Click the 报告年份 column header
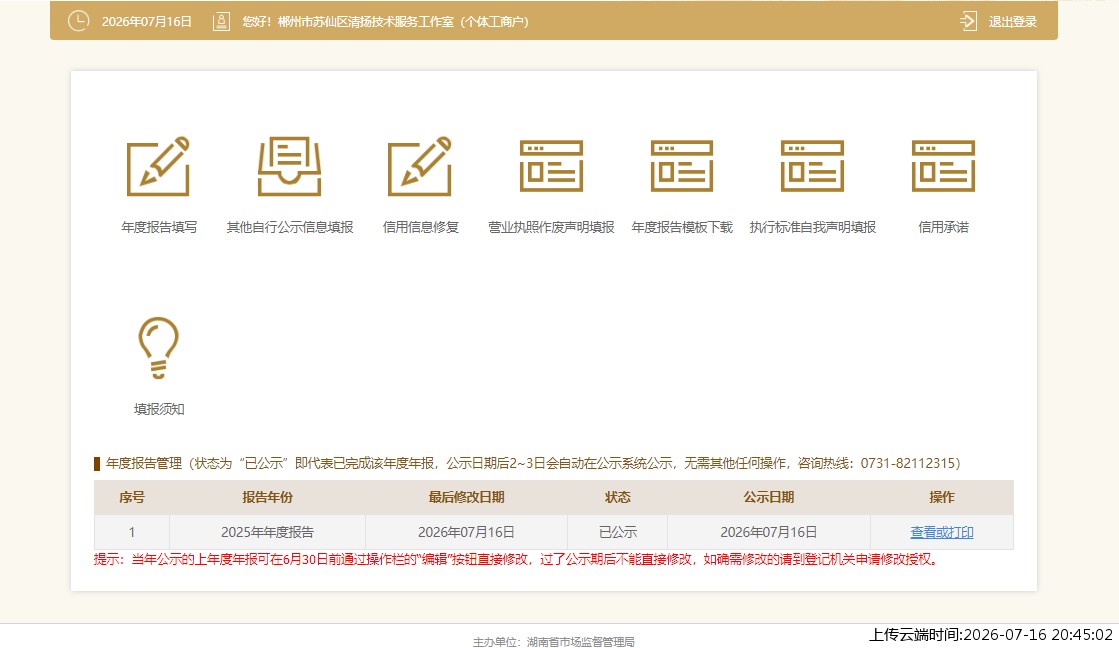Viewport: 1119px width, 648px height. [267, 497]
